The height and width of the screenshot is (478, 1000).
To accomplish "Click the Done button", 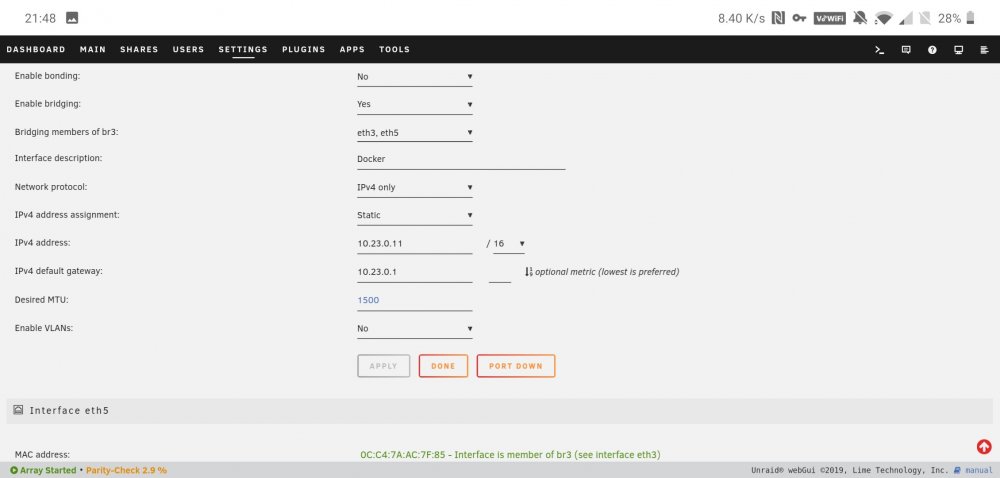I will pyautogui.click(x=443, y=366).
